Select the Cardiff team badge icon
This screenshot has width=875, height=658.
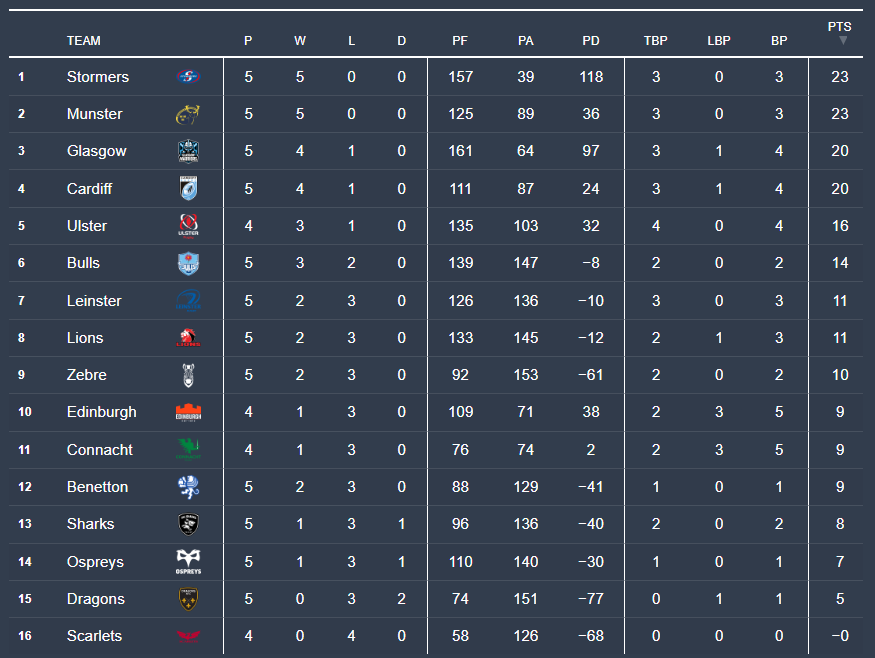click(189, 189)
